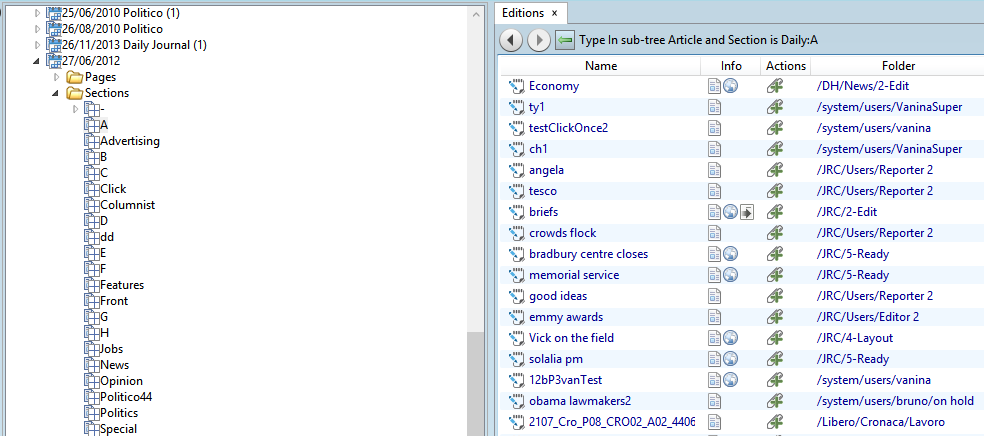The width and height of the screenshot is (984, 436).
Task: Click the actions icon for ty1
Action: (x=776, y=107)
